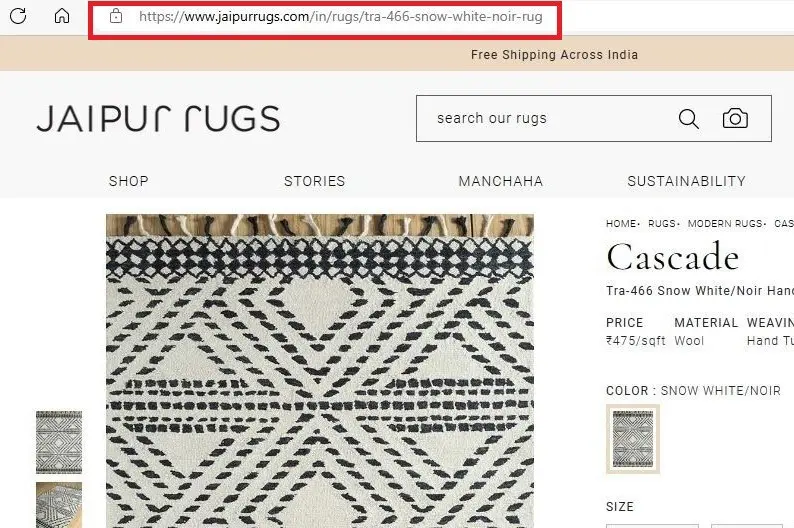
Task: Click the address bar URL
Action: 340,17
